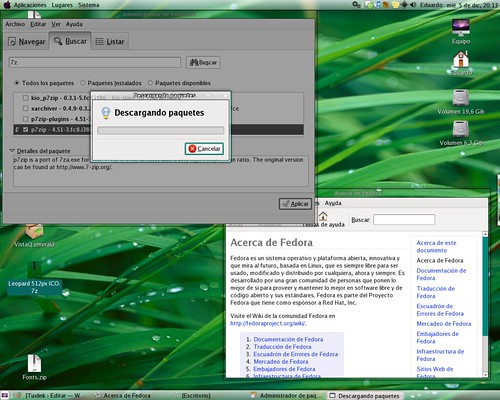Viewport: 500px width, 400px height.
Task: Open numbered list link Documentación de Fedora
Action: pos(288,339)
